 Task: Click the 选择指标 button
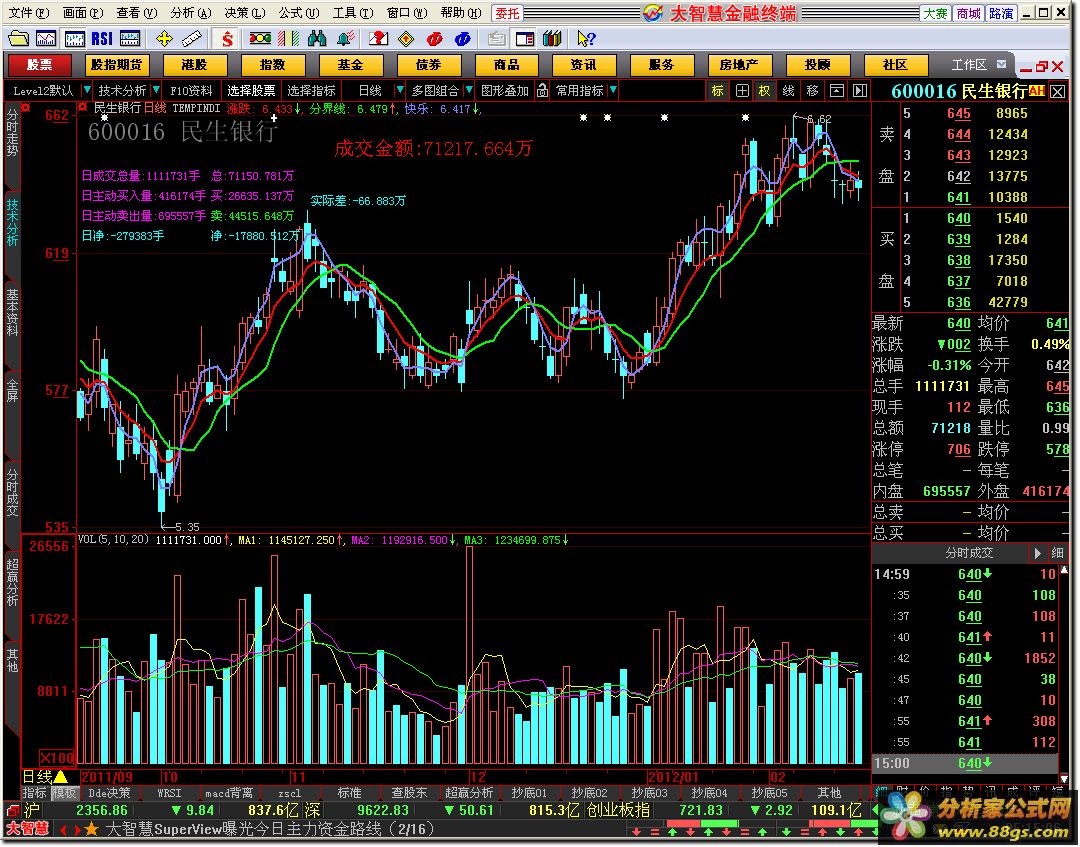pyautogui.click(x=311, y=90)
